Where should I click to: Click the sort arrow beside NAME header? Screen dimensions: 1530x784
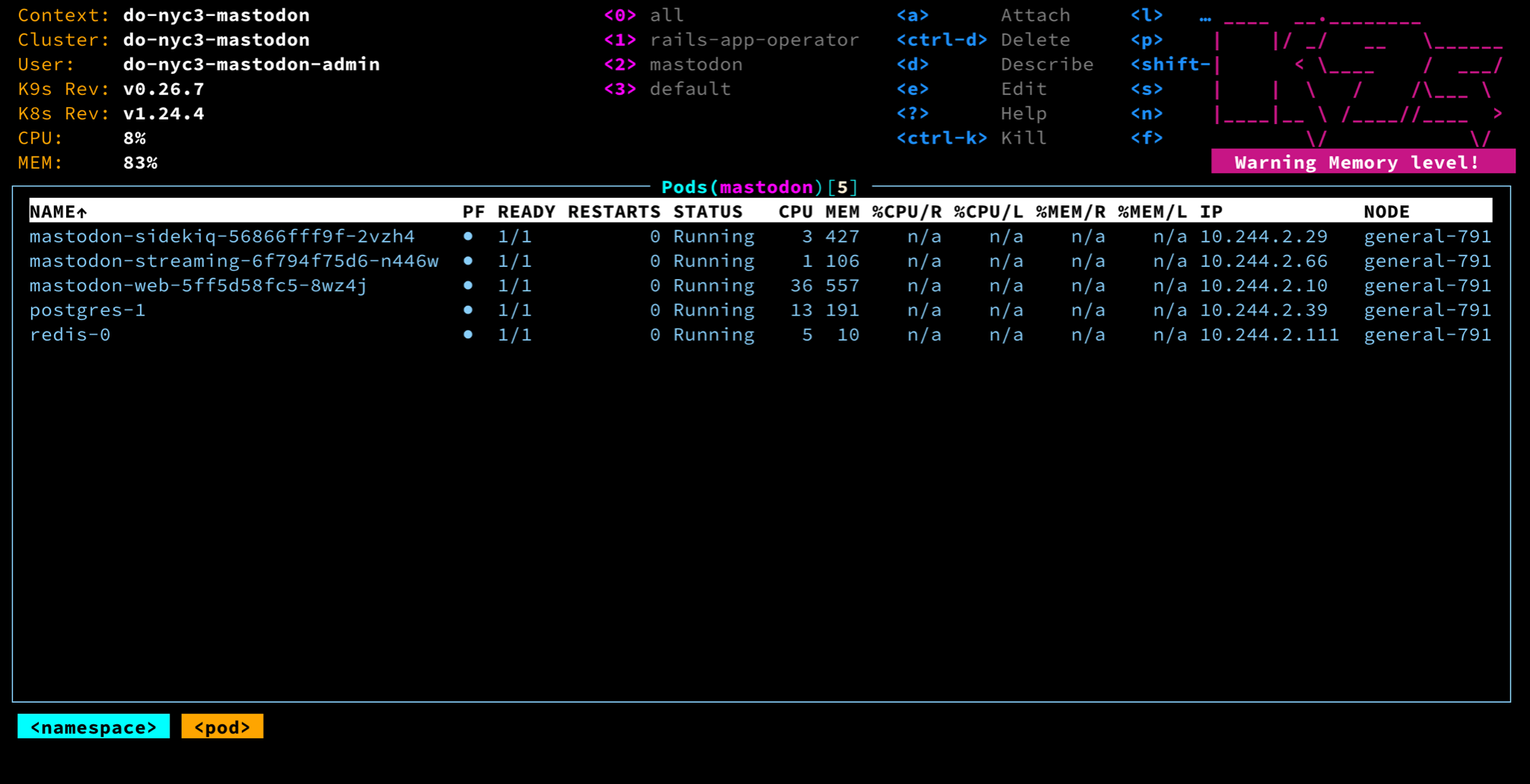click(82, 212)
